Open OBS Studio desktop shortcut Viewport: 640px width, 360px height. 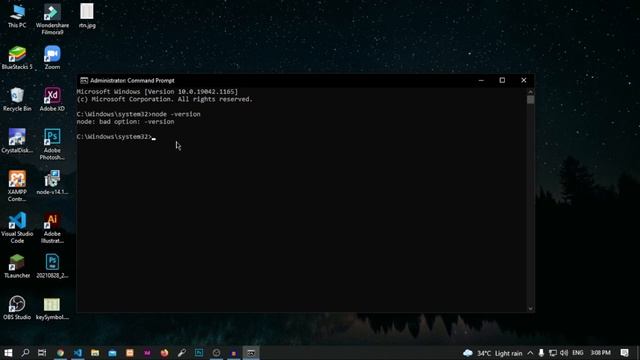[17, 308]
